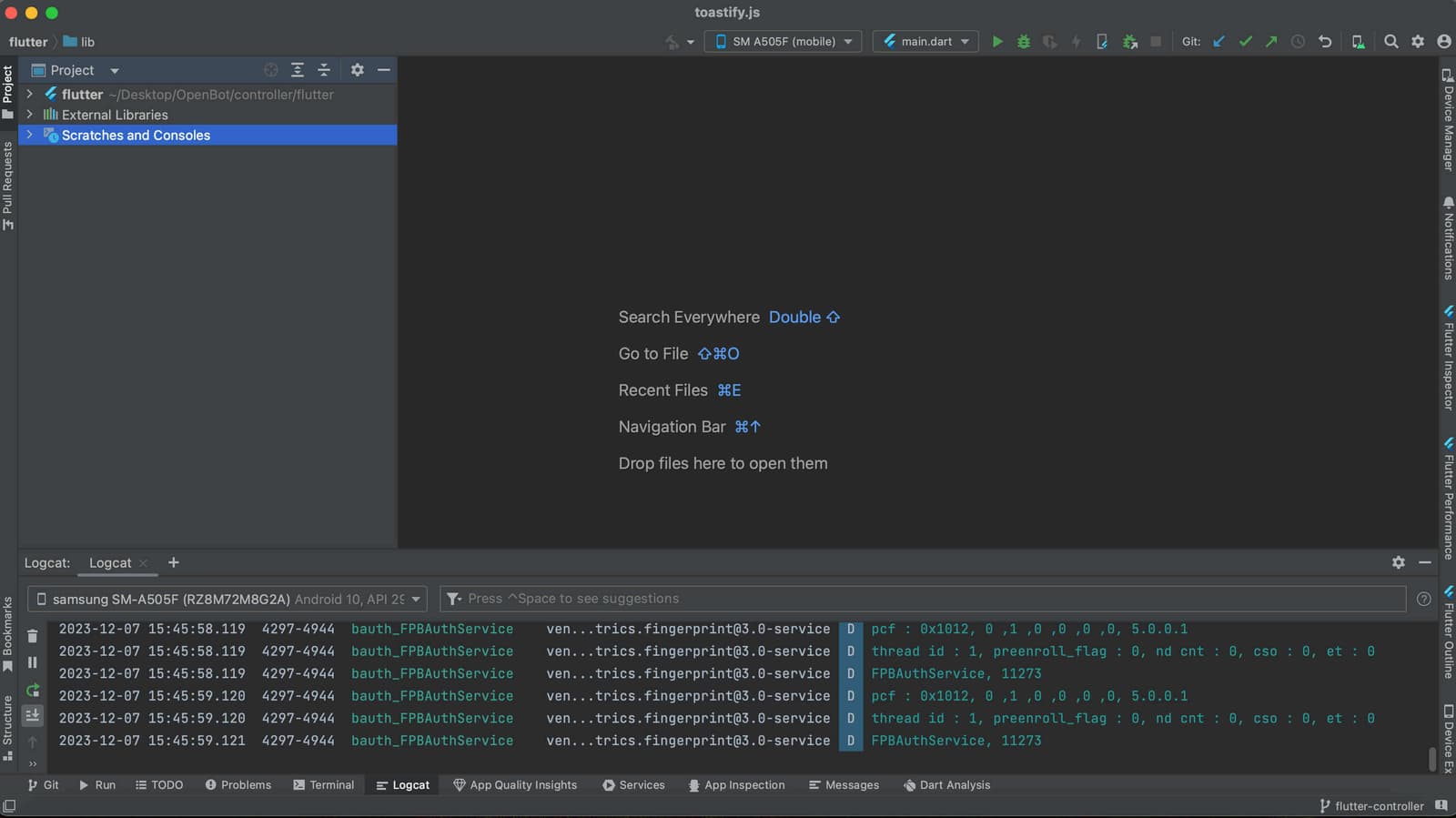Open the App Inspection tab

pos(736,785)
